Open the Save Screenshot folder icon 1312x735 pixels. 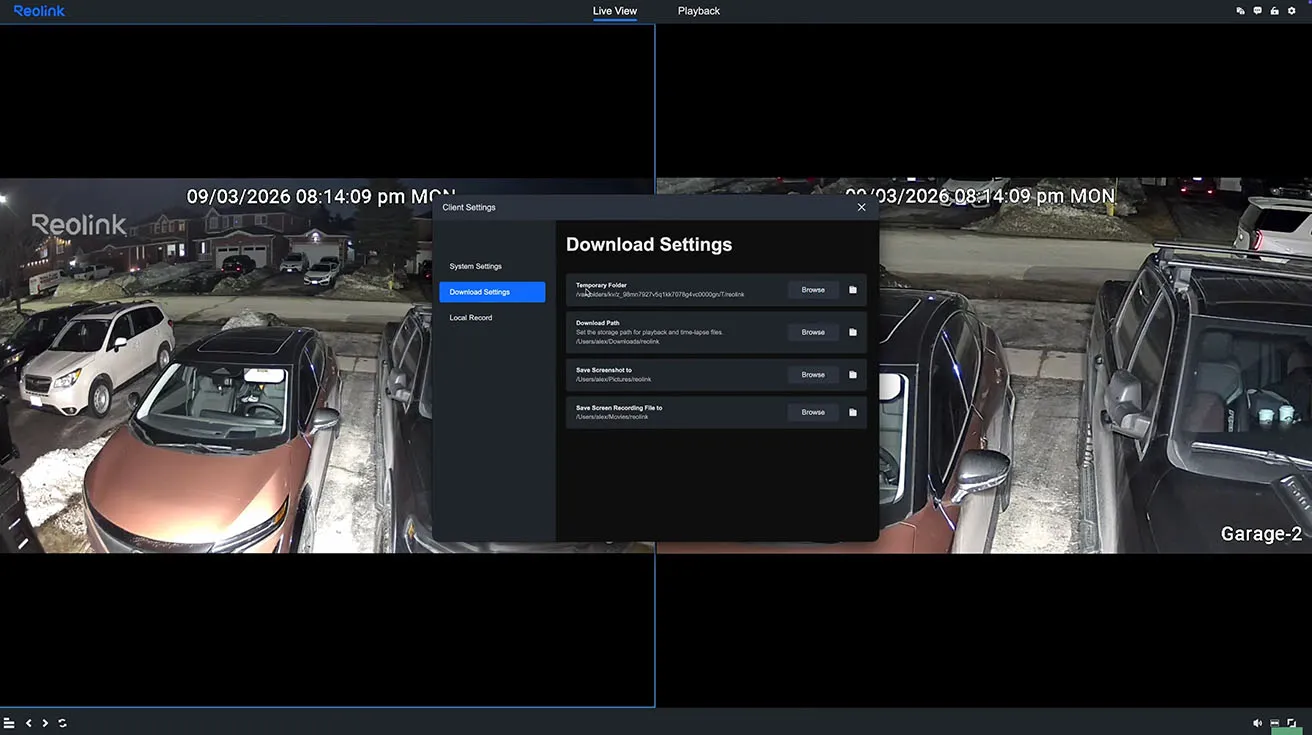[x=853, y=375]
